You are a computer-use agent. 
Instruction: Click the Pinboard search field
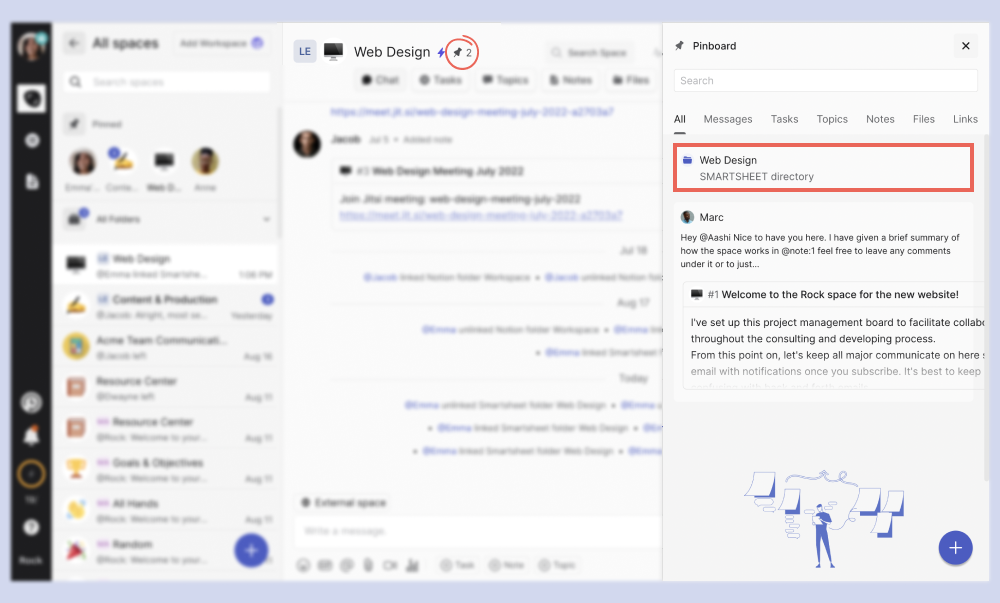(x=825, y=81)
